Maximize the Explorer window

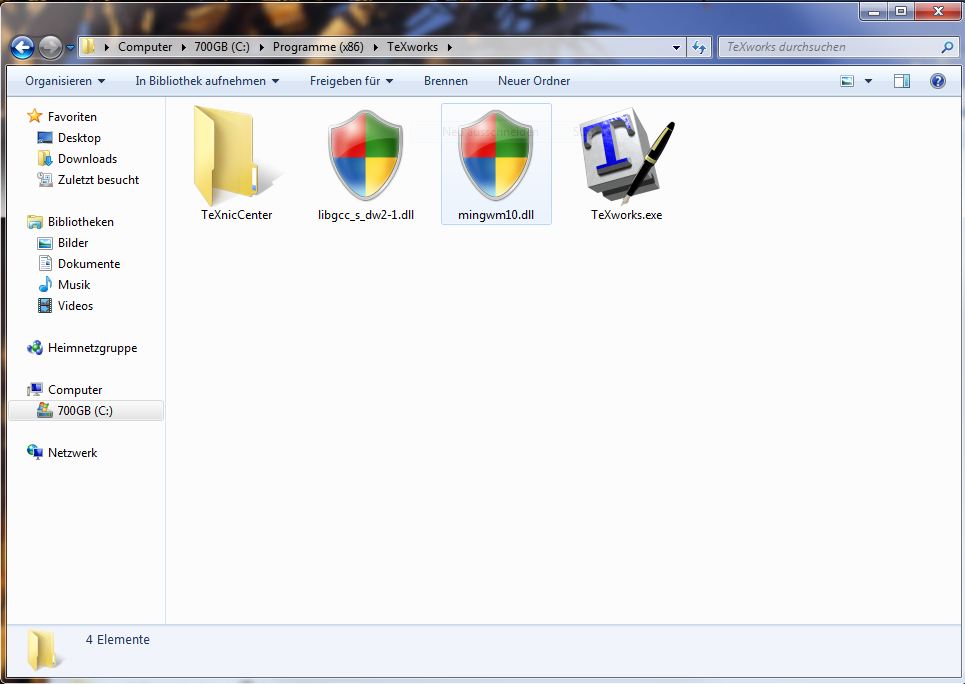click(900, 11)
